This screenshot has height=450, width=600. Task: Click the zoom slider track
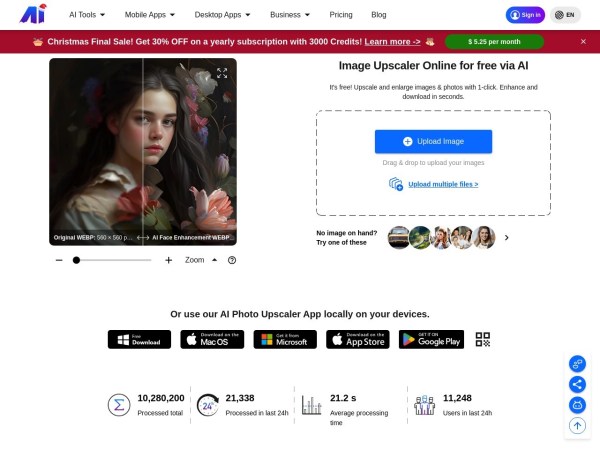(112, 260)
